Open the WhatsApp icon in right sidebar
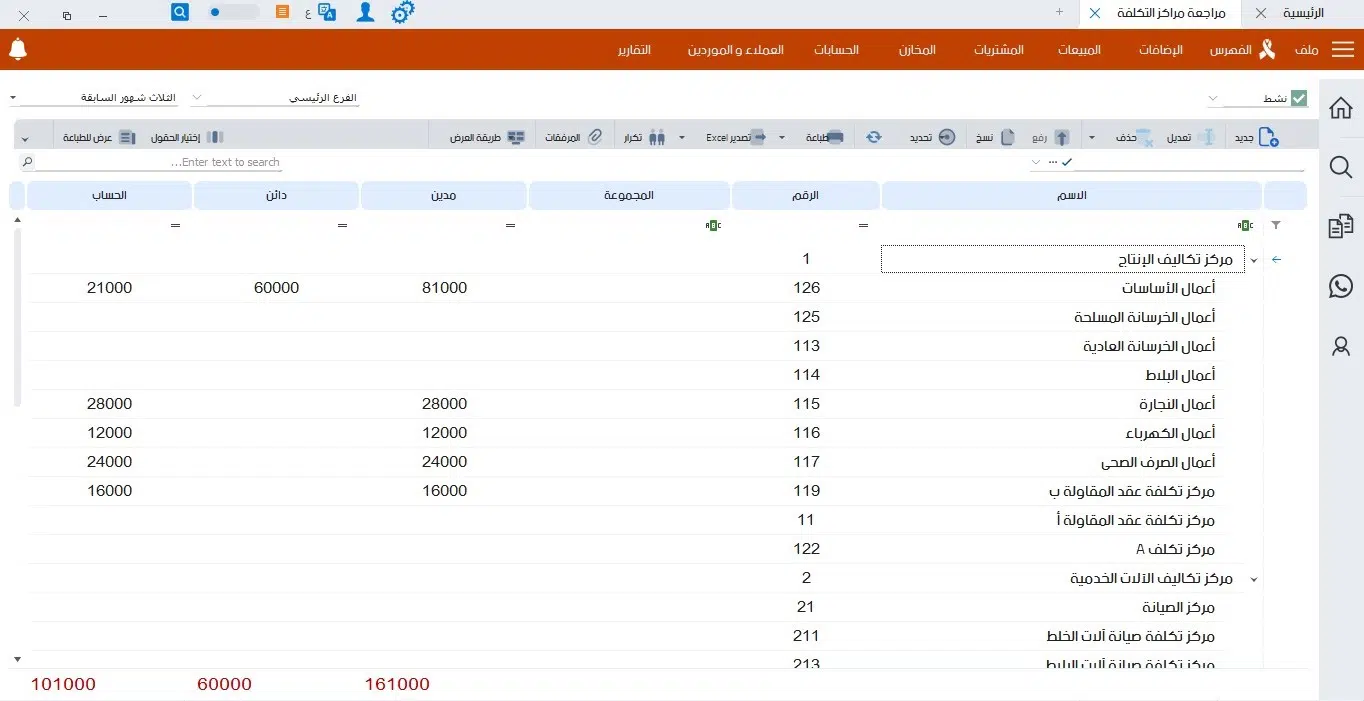 pos(1341,287)
